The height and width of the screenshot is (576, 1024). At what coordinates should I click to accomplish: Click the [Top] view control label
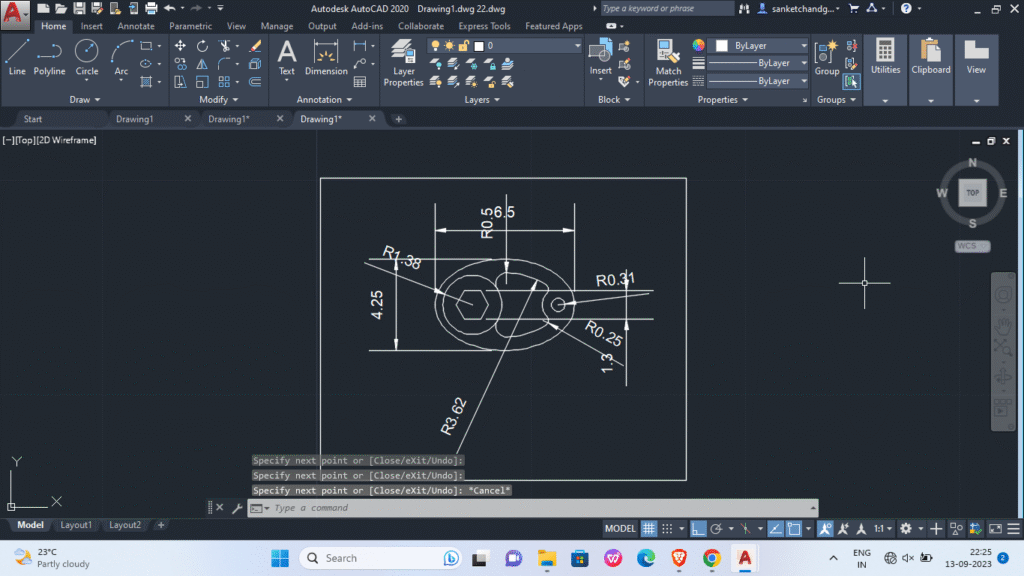coord(25,140)
